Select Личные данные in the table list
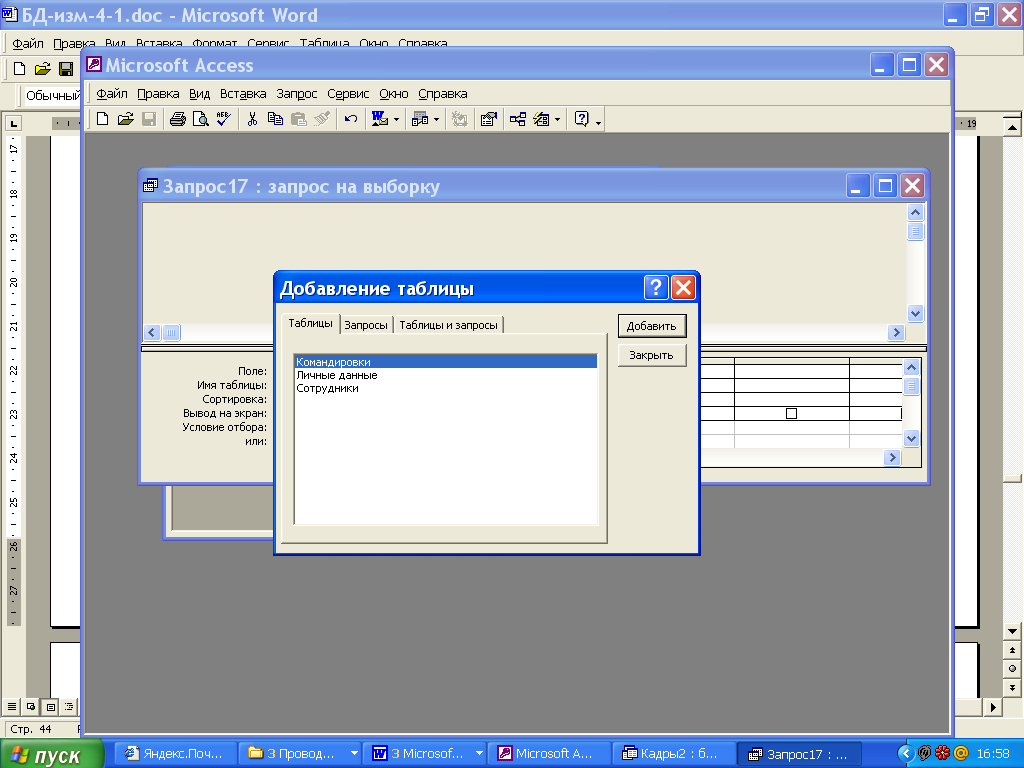This screenshot has height=768, width=1024. click(445, 375)
